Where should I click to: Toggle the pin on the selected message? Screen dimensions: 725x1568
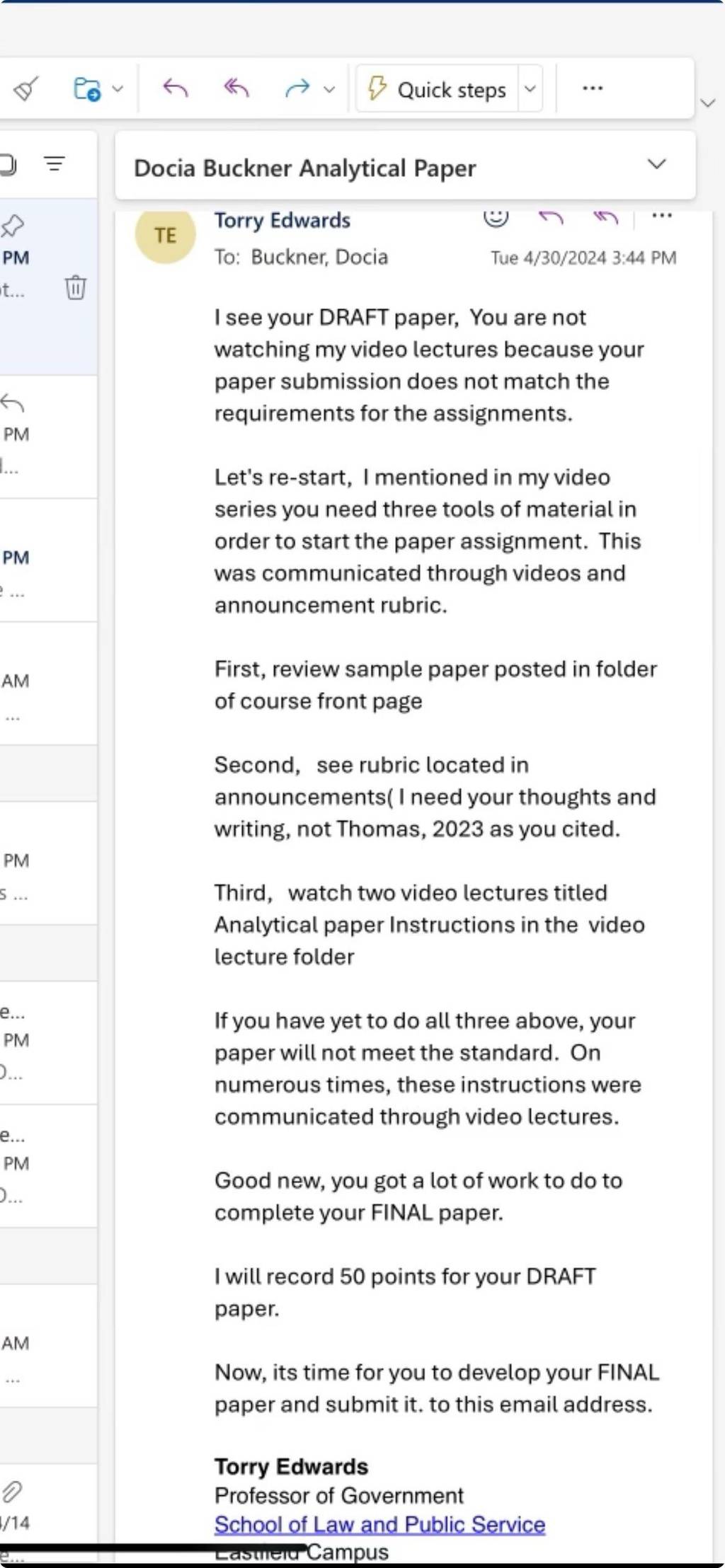pos(12,226)
